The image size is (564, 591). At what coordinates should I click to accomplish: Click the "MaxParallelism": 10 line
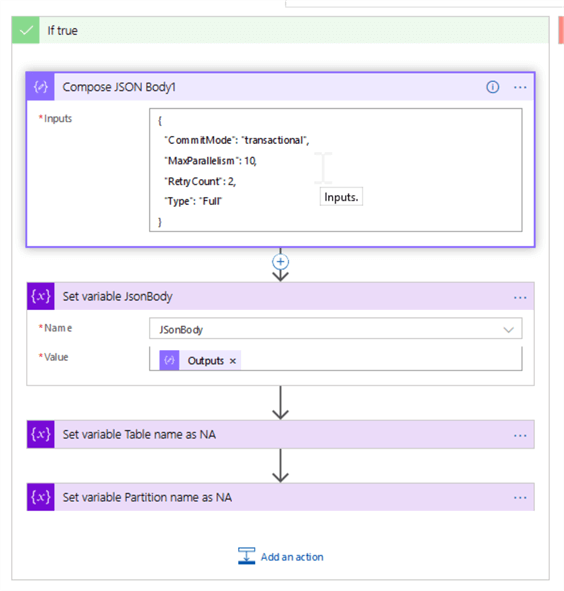pyautogui.click(x=210, y=161)
